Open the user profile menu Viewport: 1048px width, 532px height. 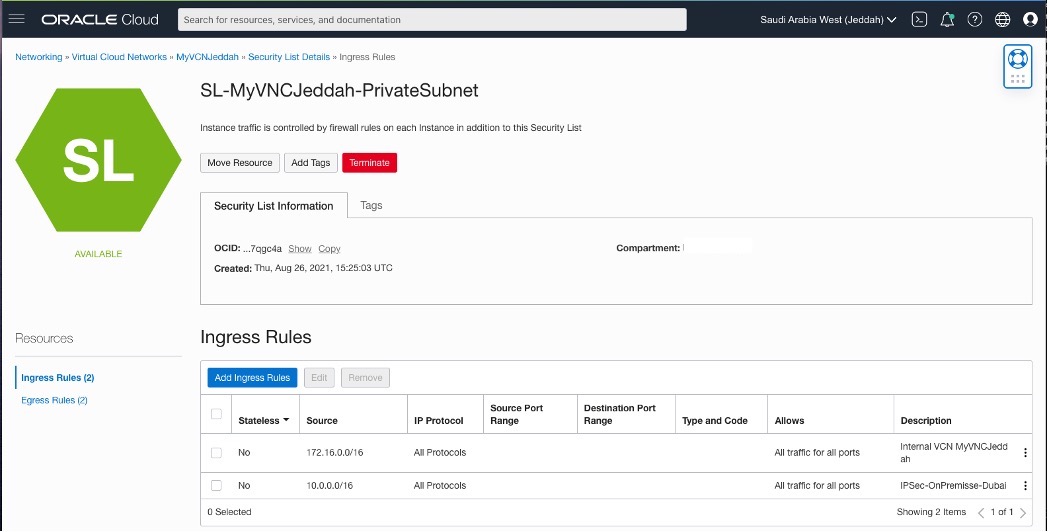tap(1030, 19)
